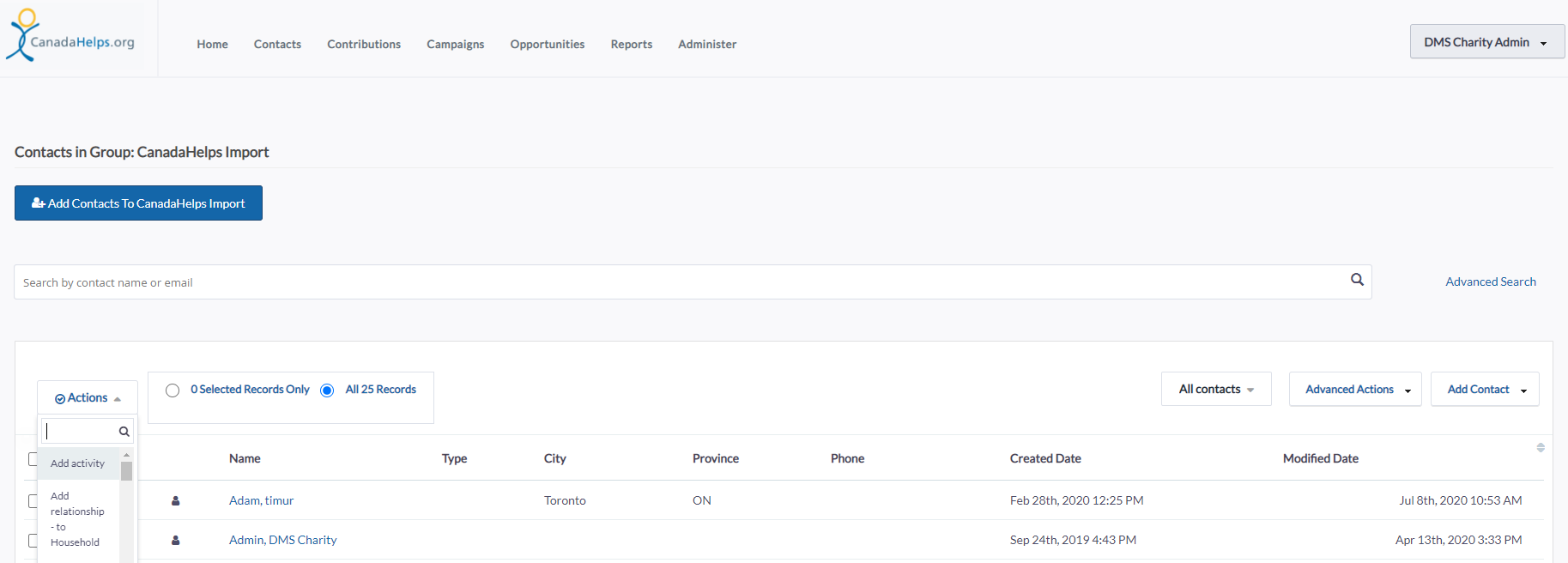This screenshot has height=563, width=1568.
Task: Open the Administer menu
Action: pyautogui.click(x=707, y=44)
